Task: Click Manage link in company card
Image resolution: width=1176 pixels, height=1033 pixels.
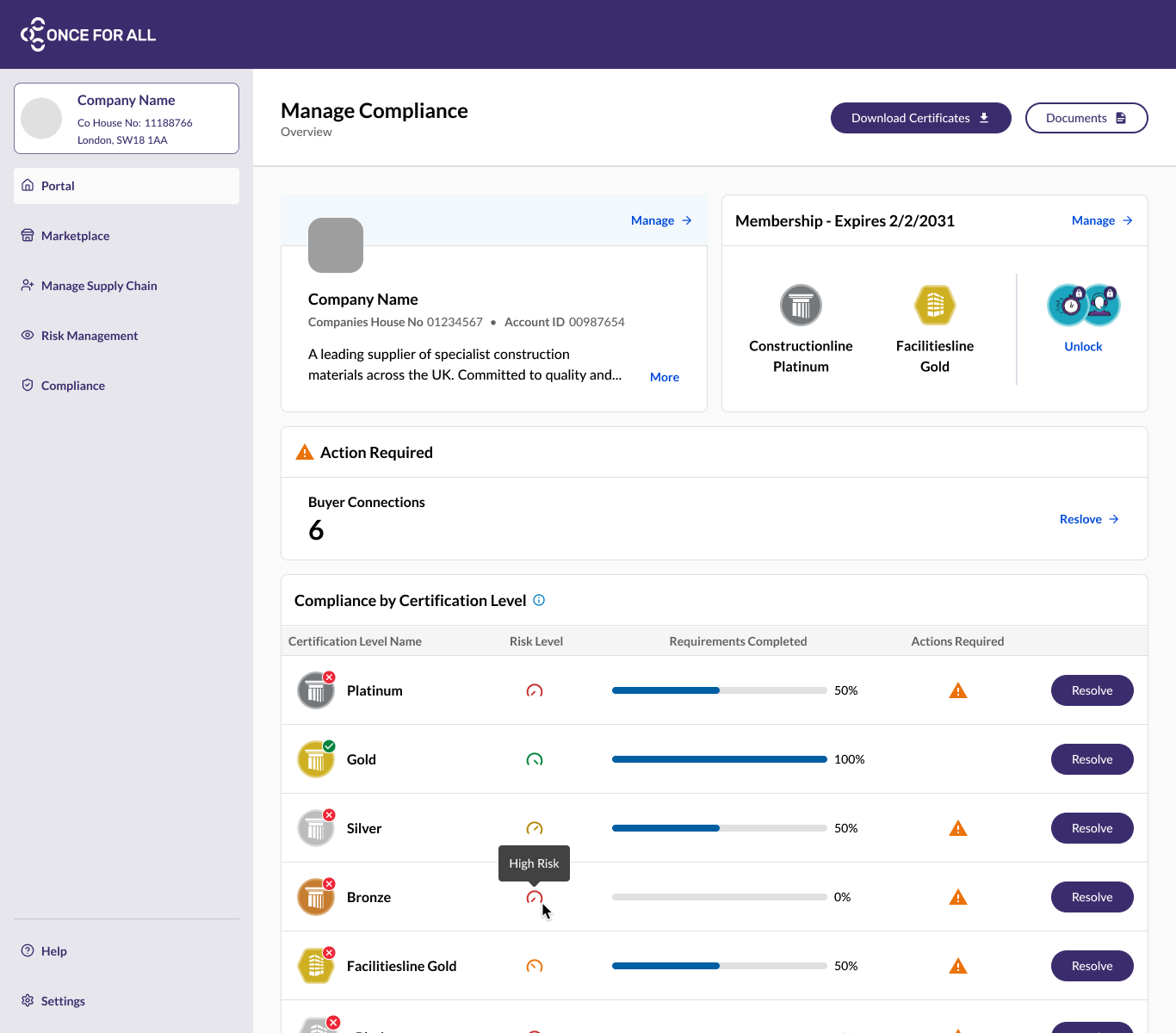Action: tap(661, 220)
